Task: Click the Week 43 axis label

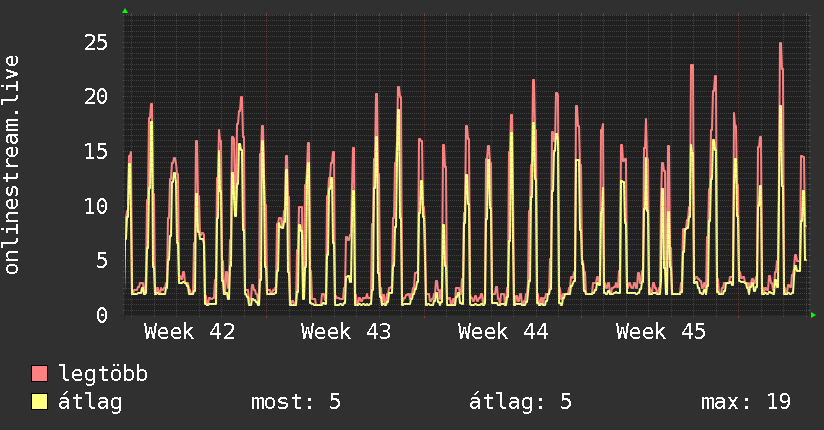Action: pos(346,332)
